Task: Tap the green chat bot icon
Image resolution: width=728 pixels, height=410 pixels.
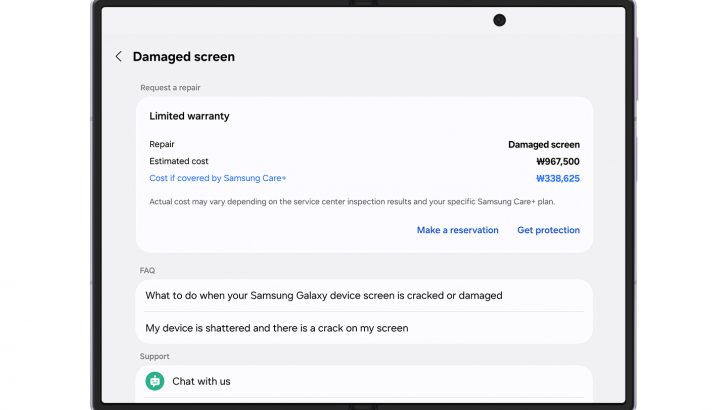Action: point(155,381)
